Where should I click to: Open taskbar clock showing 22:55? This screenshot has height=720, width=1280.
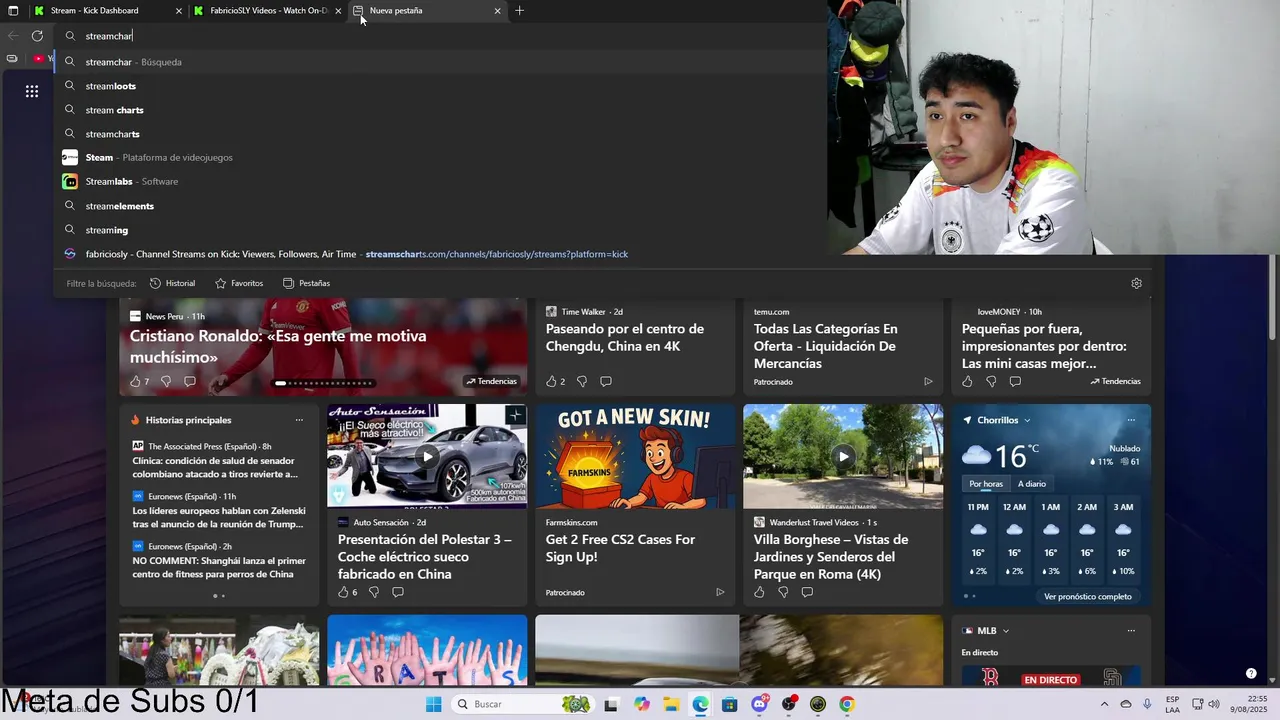point(1250,704)
